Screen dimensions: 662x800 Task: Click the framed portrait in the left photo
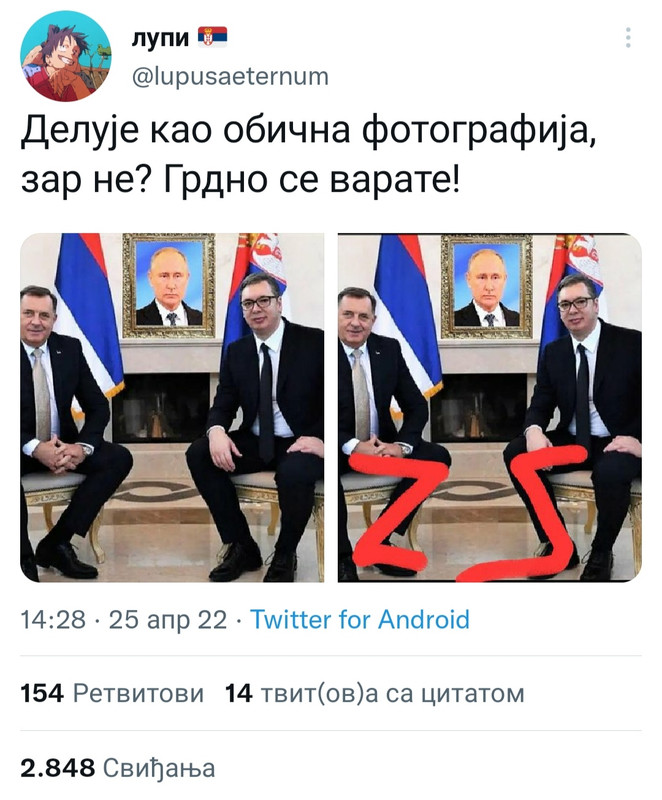point(169,286)
